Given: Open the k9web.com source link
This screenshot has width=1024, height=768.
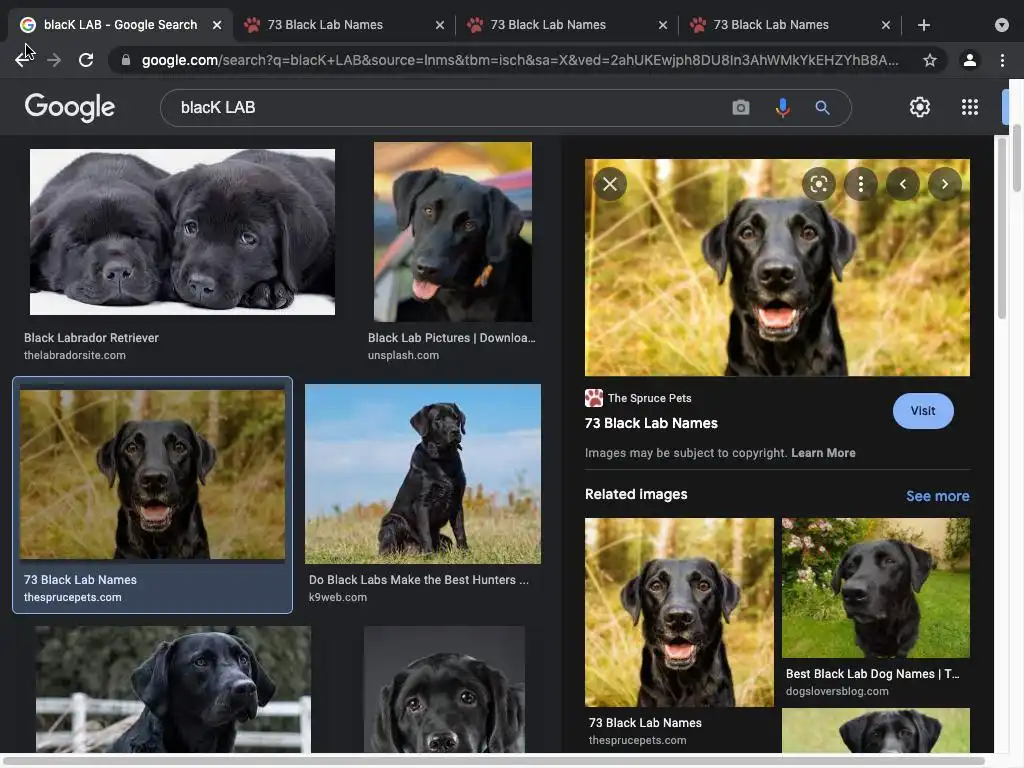Looking at the screenshot, I should point(338,597).
